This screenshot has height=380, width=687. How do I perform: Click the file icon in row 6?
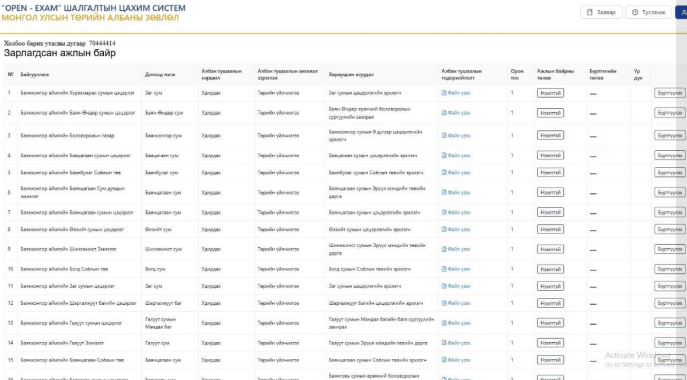click(444, 192)
